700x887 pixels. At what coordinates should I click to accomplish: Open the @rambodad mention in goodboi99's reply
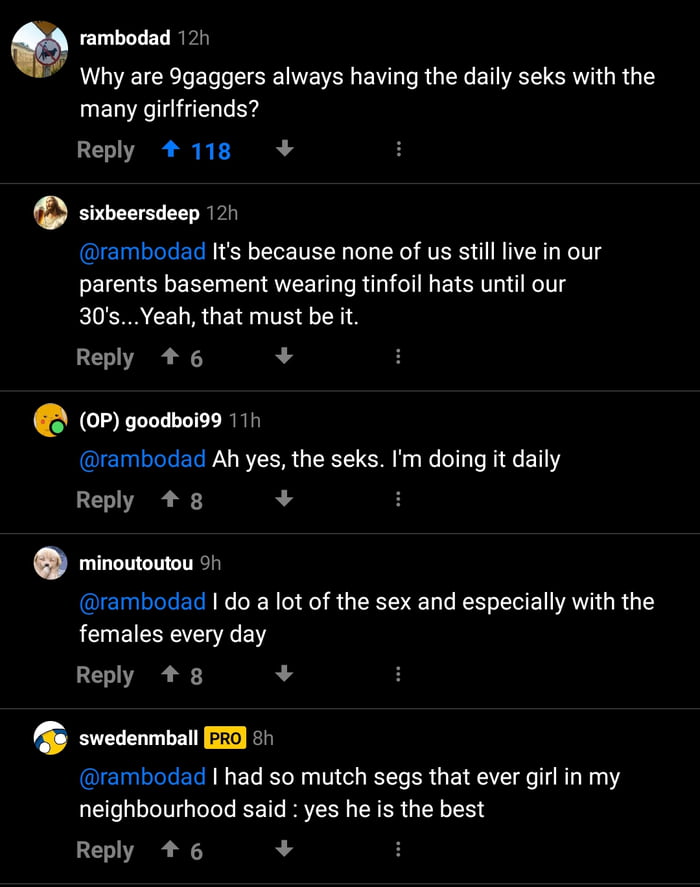click(x=142, y=458)
